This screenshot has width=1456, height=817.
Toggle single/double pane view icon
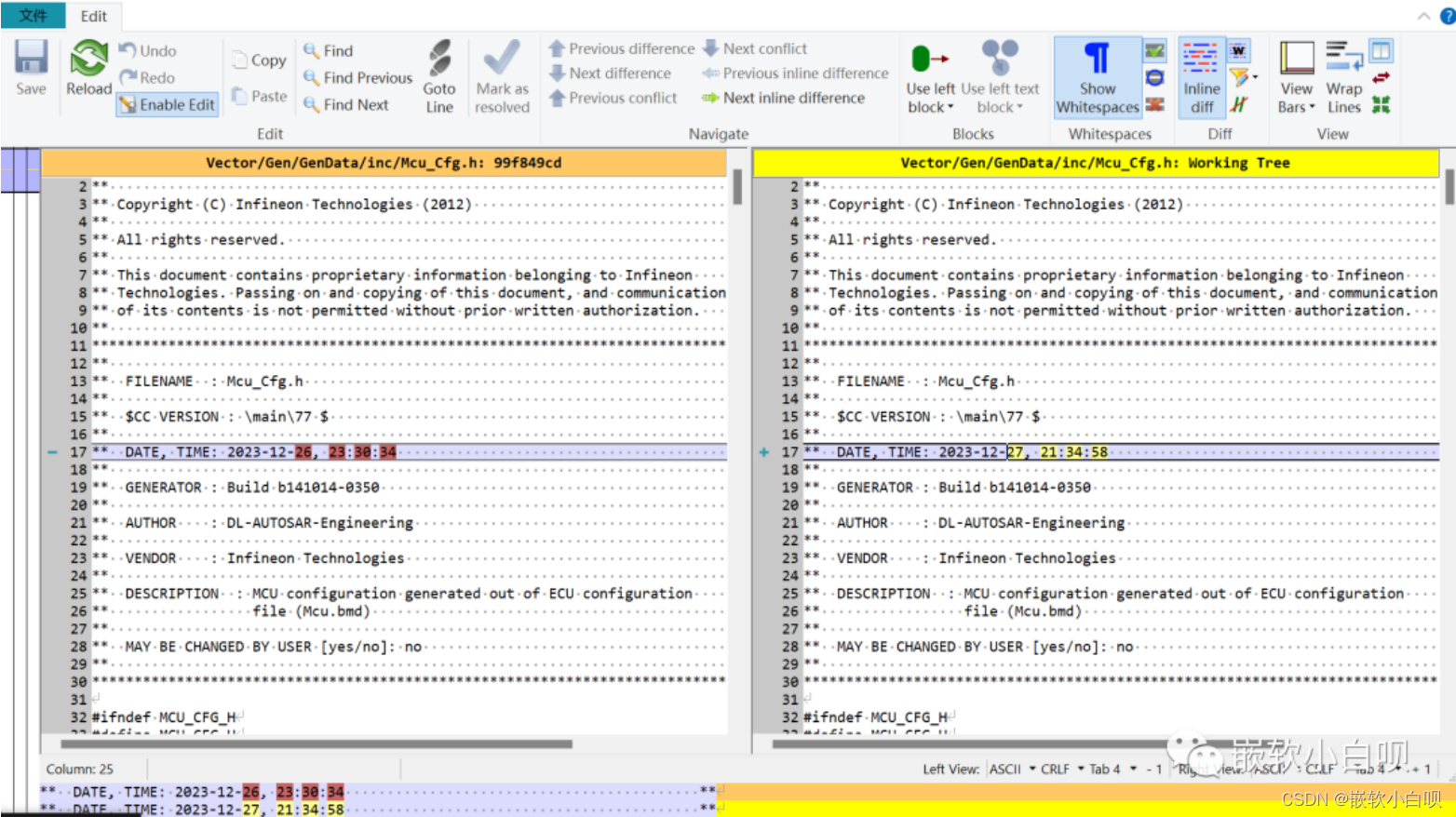point(1382,50)
